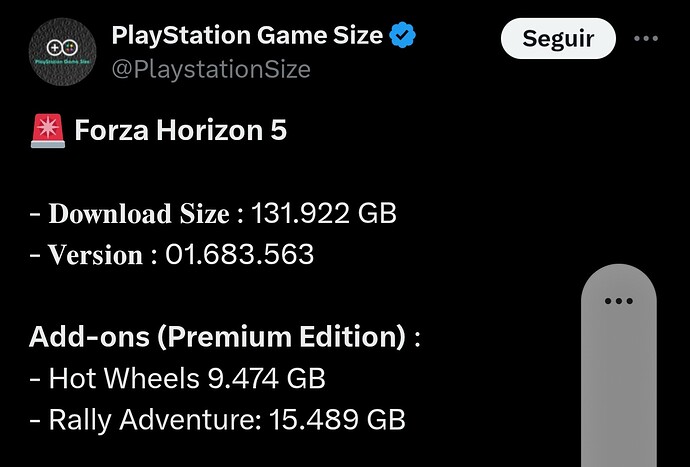Viewport: 690px width, 467px height.
Task: Select the version number 01.683.563
Action: [x=239, y=255]
